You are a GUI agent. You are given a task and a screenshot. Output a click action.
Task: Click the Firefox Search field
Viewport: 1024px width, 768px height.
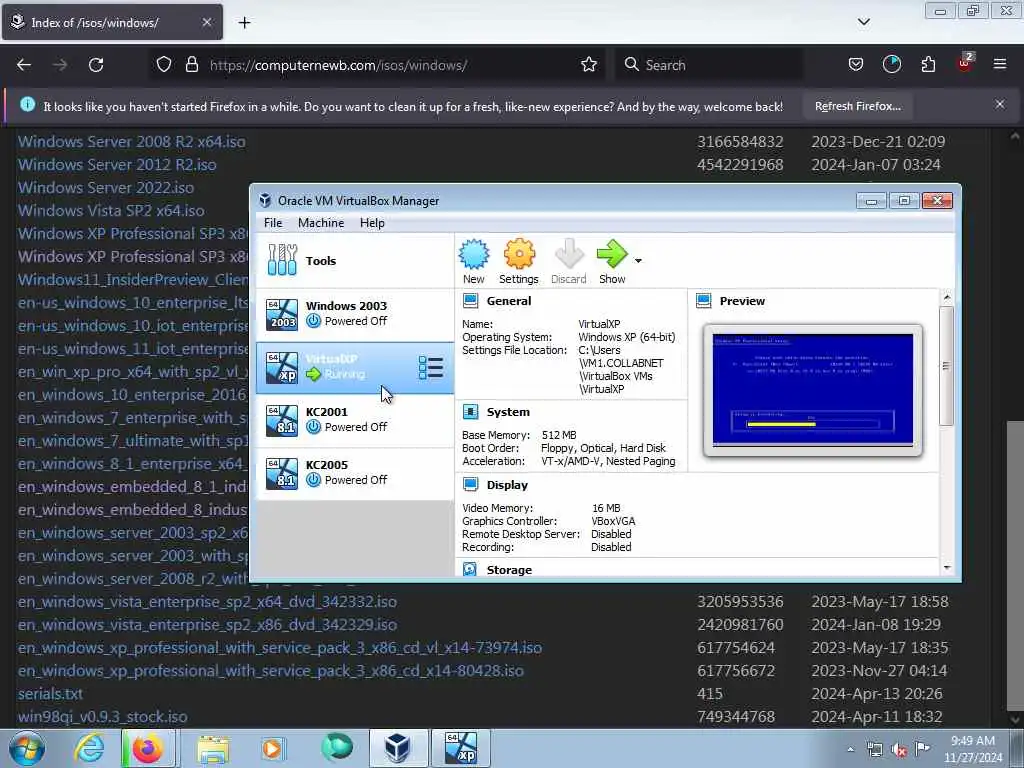(x=709, y=65)
